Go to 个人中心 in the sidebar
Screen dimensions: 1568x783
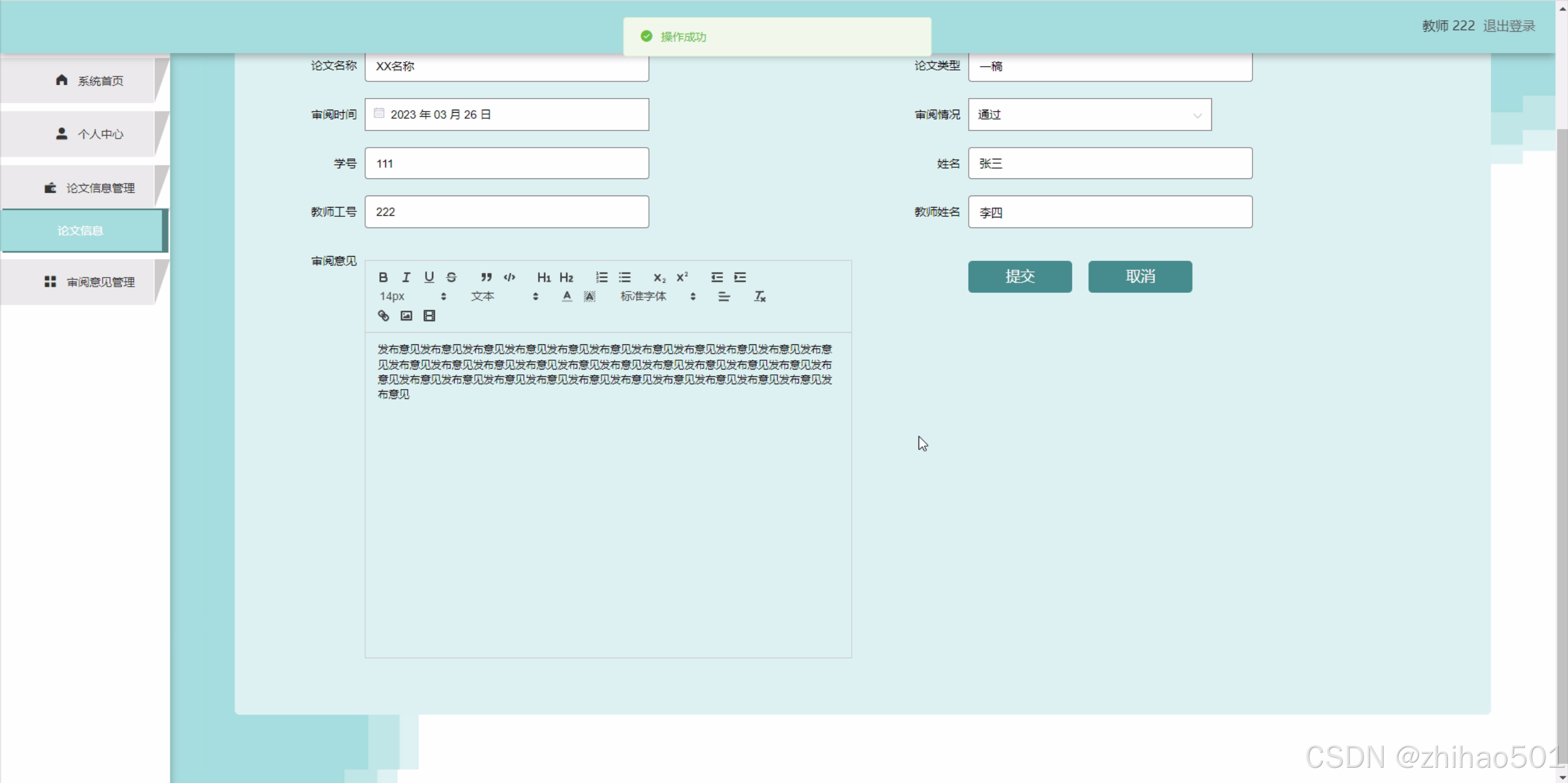click(89, 134)
